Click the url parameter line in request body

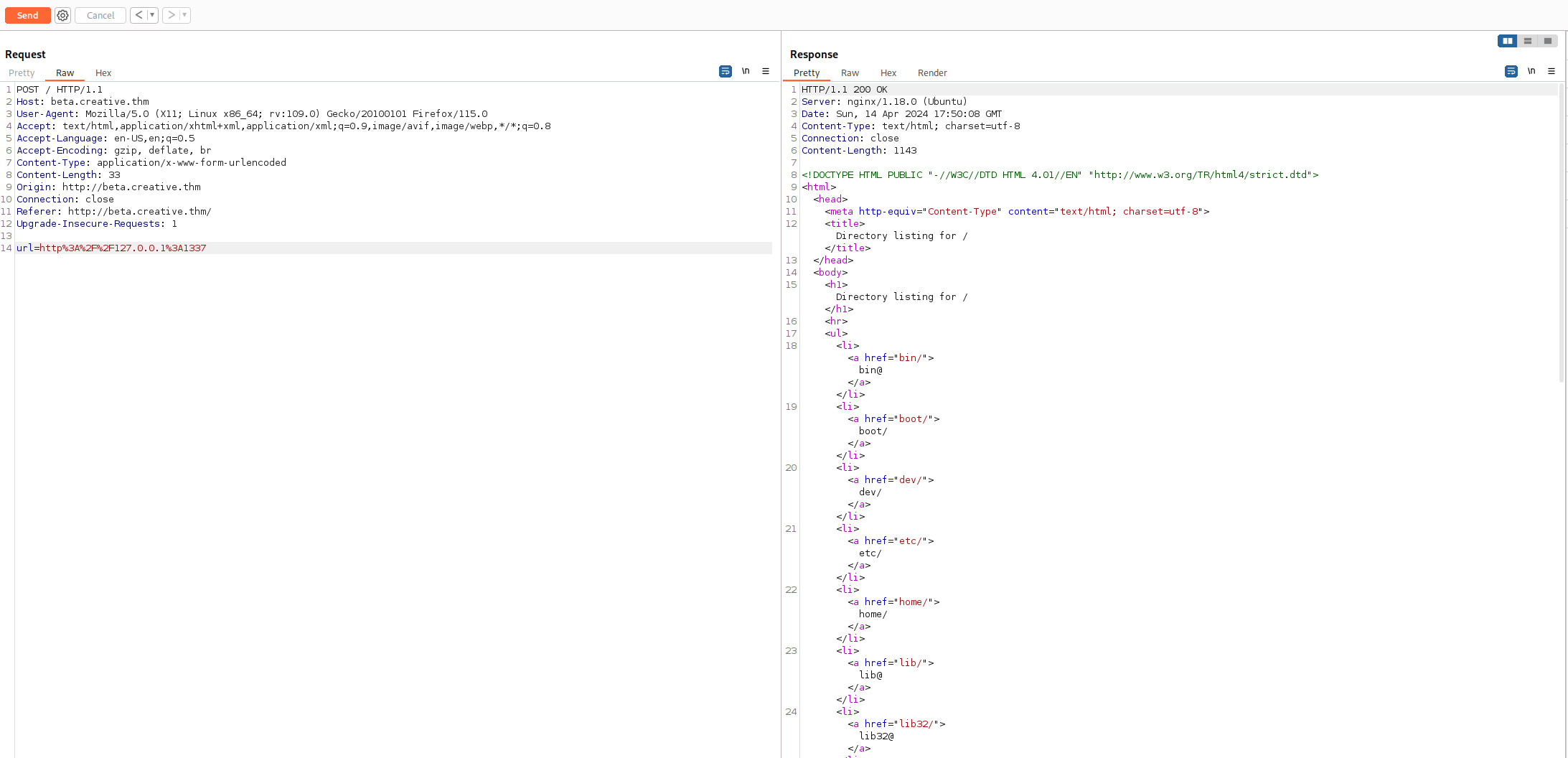coord(394,248)
